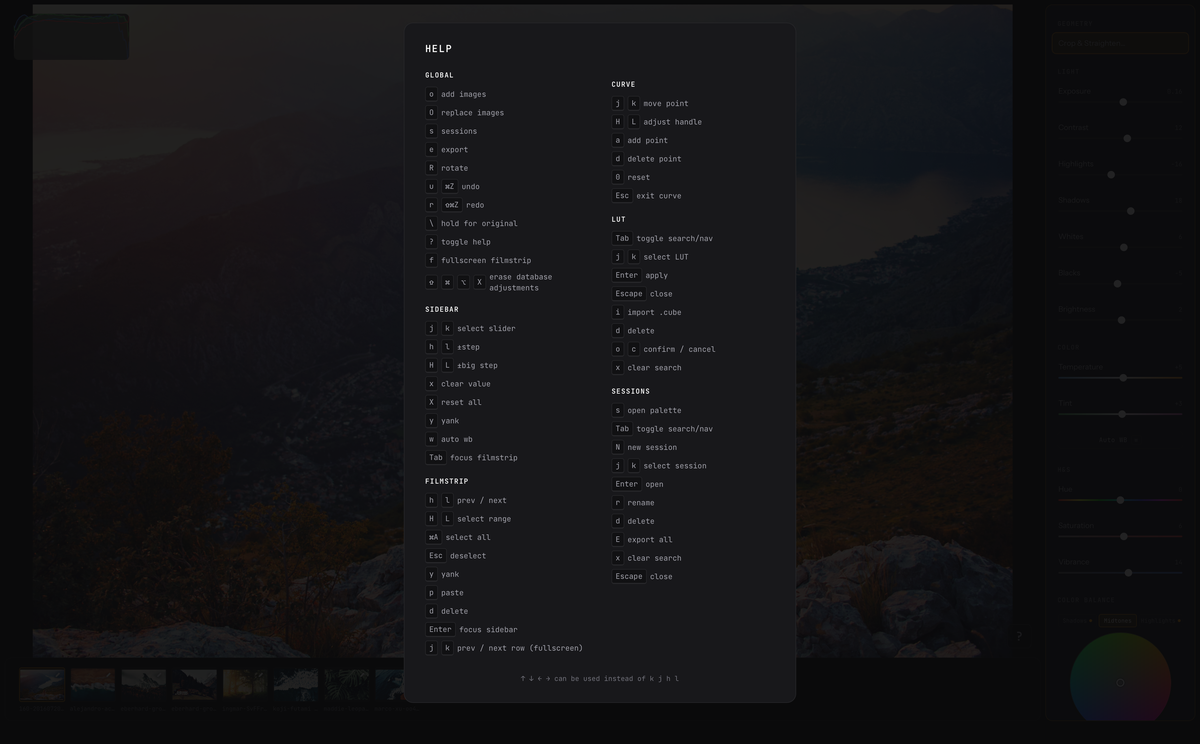Viewport: 1200px width, 744px height.
Task: Click the Highlights slider handle in Light section
Action: coord(1111,175)
